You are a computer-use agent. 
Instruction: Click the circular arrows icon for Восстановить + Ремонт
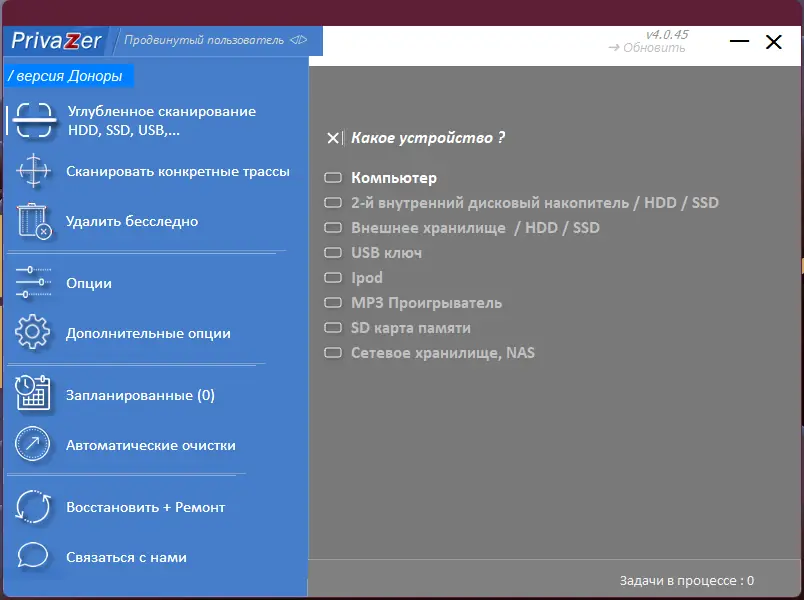click(33, 506)
